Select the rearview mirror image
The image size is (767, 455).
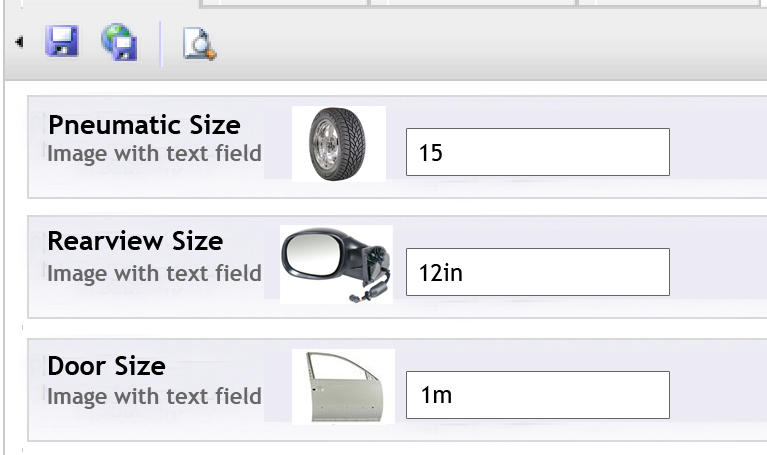[336, 264]
